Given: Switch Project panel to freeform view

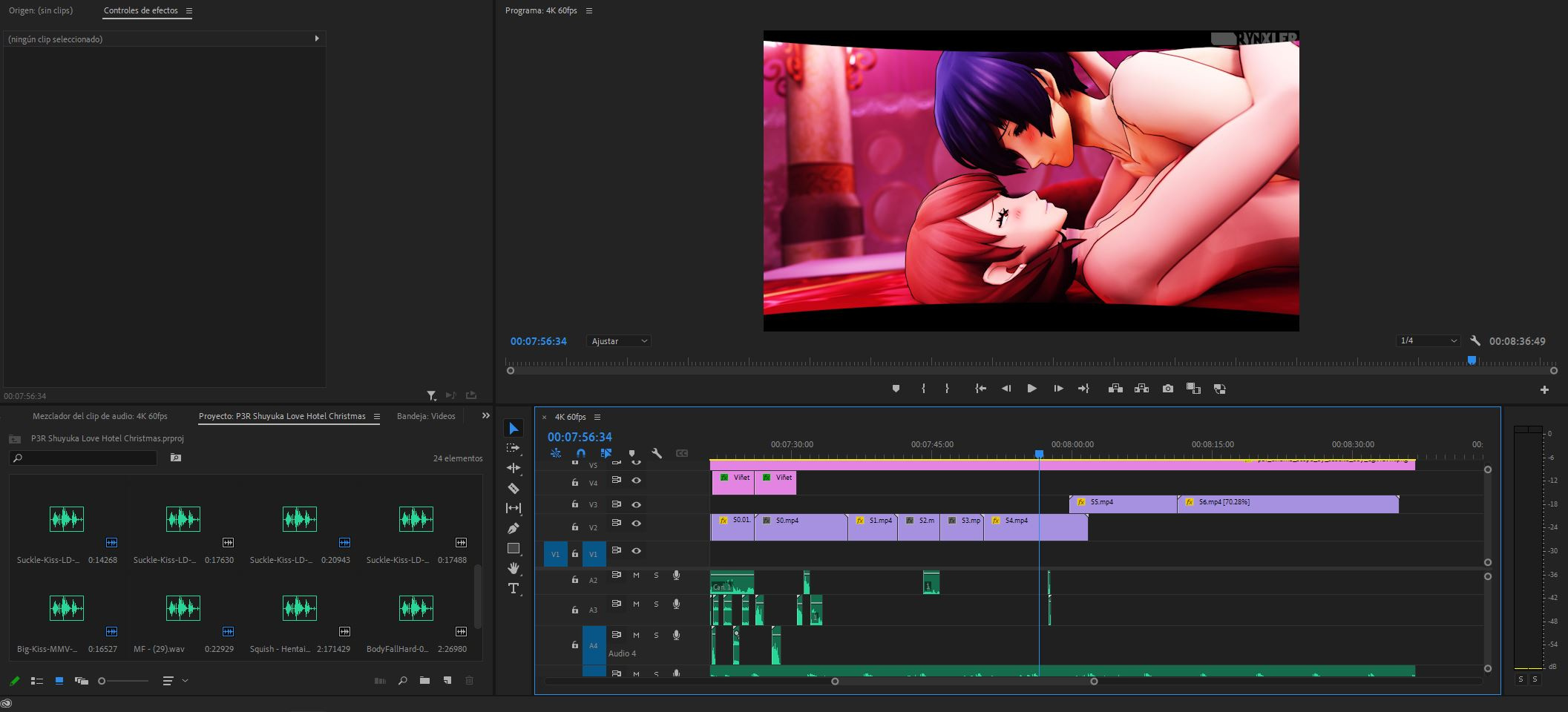Looking at the screenshot, I should 82,681.
